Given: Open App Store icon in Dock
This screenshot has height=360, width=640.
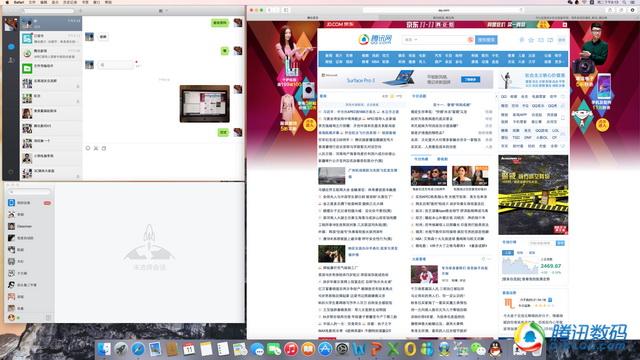Looking at the screenshot, I should click(325, 349).
